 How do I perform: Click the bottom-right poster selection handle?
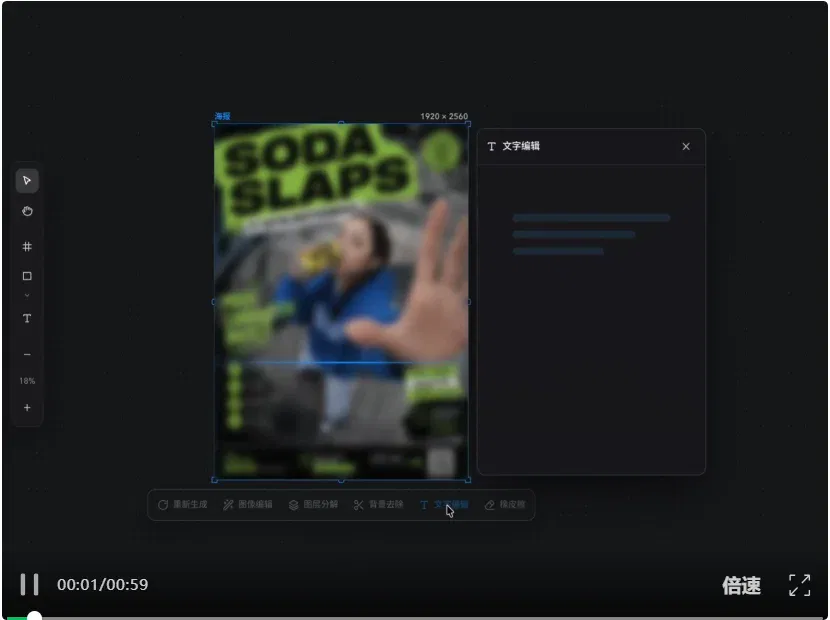coord(468,480)
